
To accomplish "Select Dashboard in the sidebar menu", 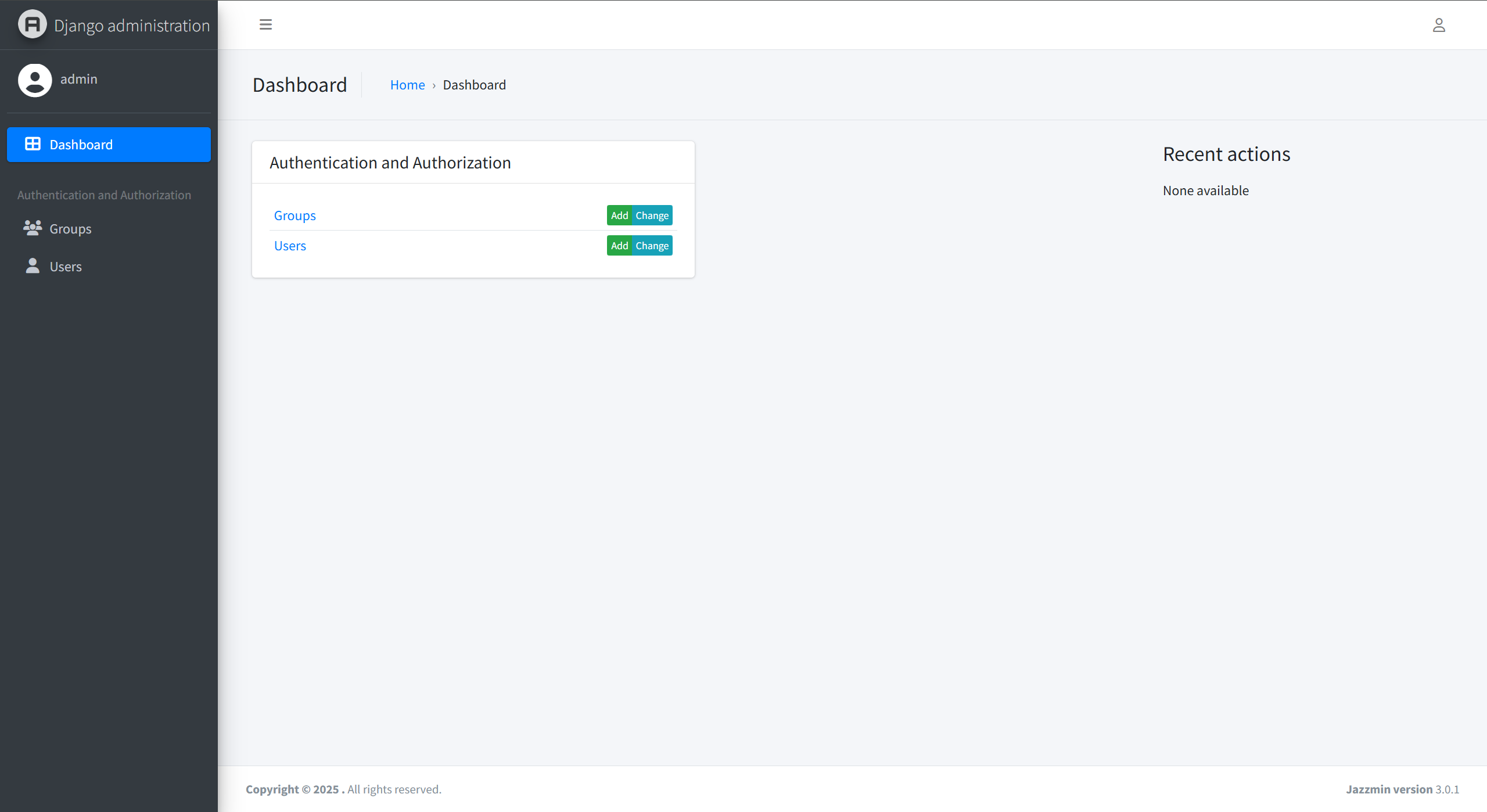I will tap(109, 145).
